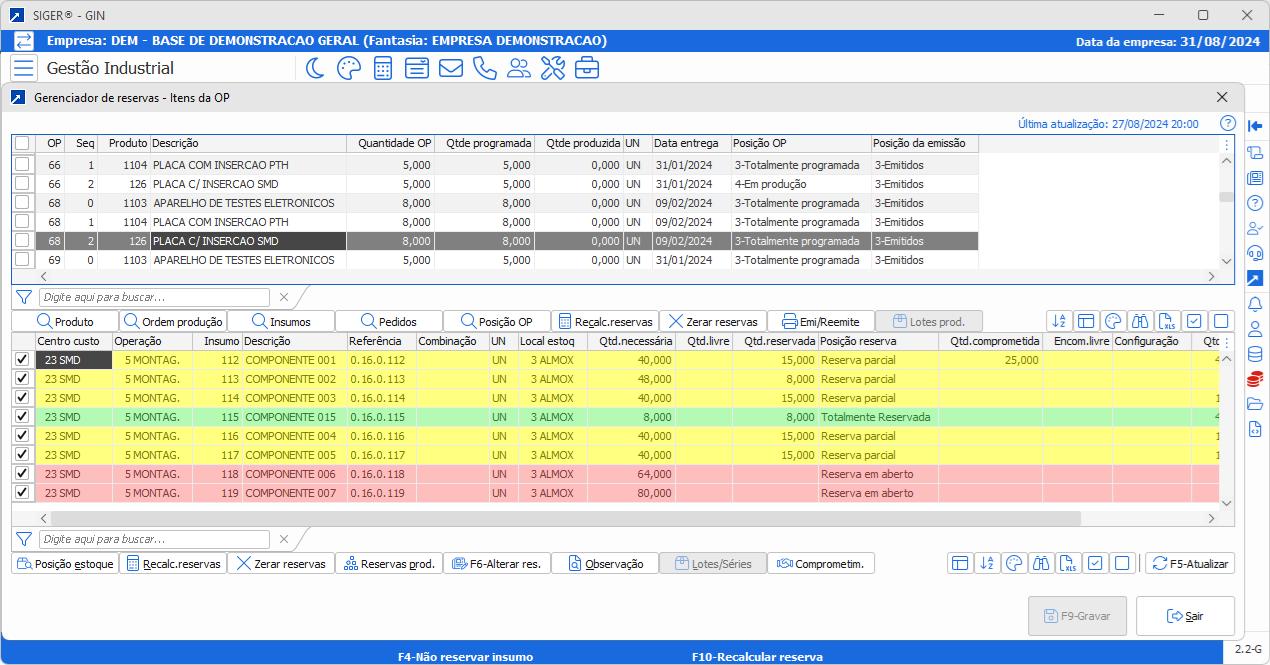Click binoculars search icon in lower toolbar

[x=1041, y=564]
